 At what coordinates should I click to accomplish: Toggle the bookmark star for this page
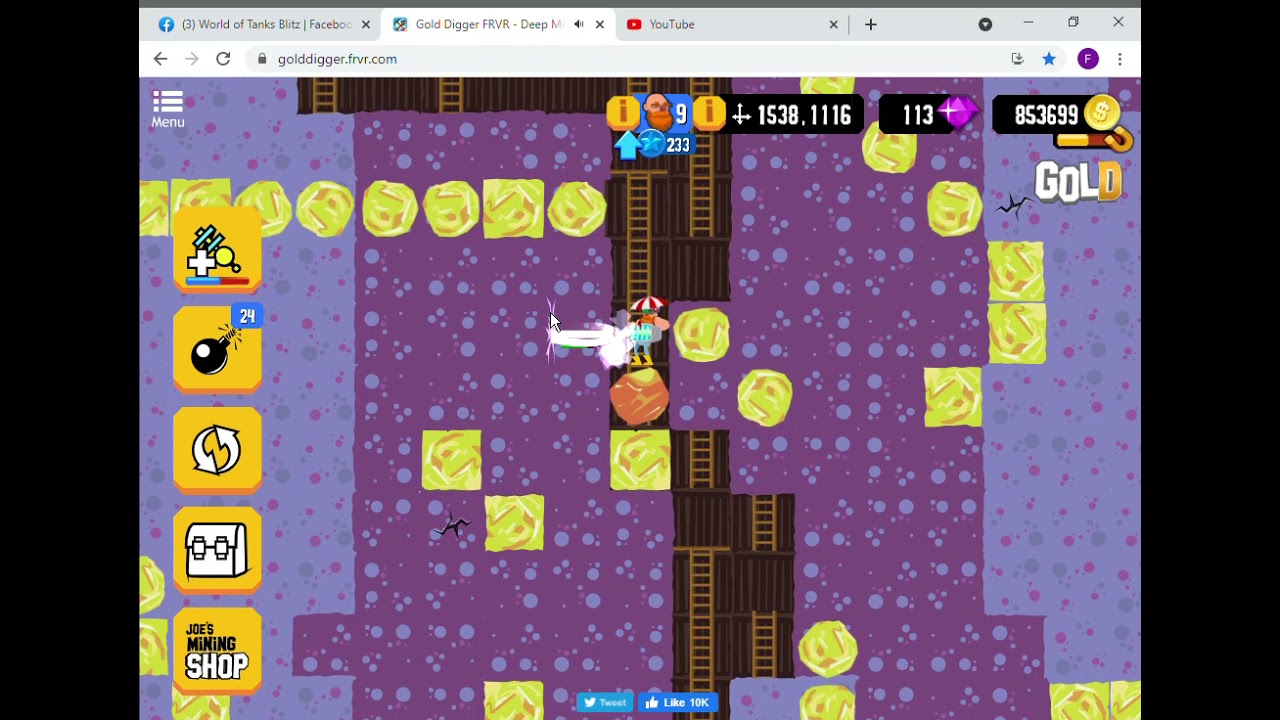click(1049, 59)
